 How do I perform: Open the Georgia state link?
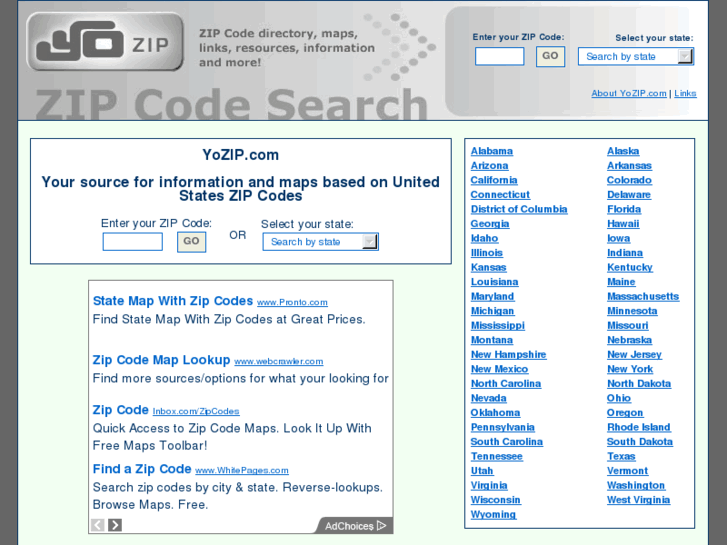(490, 224)
